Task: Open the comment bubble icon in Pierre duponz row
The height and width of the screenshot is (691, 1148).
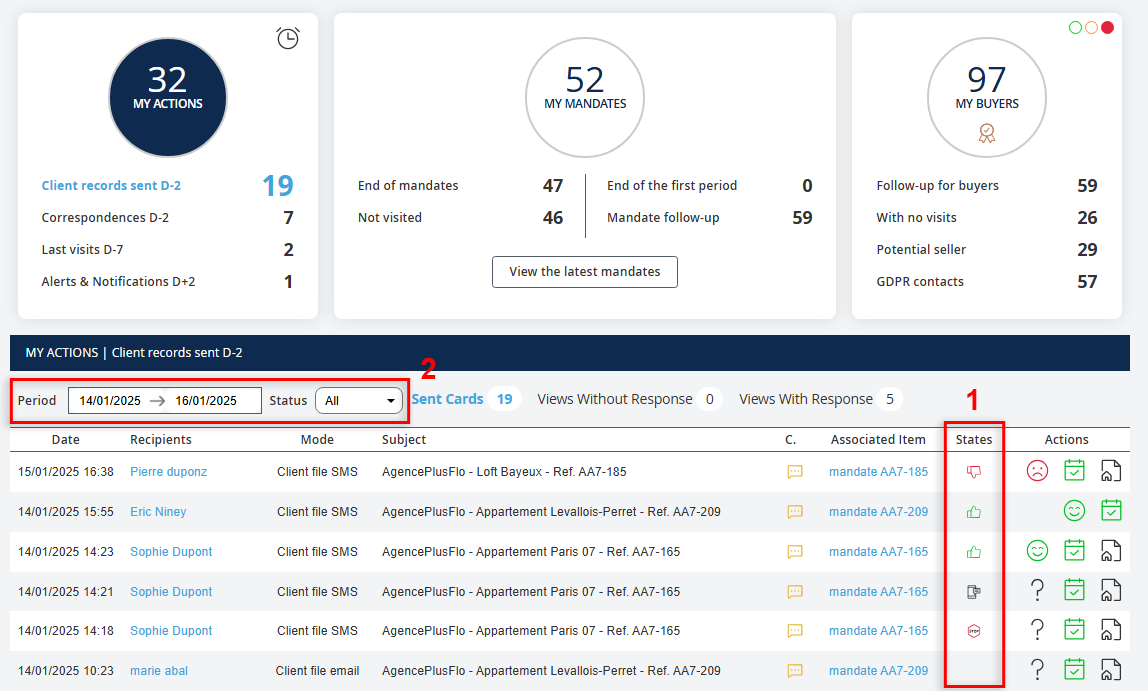Action: (795, 472)
